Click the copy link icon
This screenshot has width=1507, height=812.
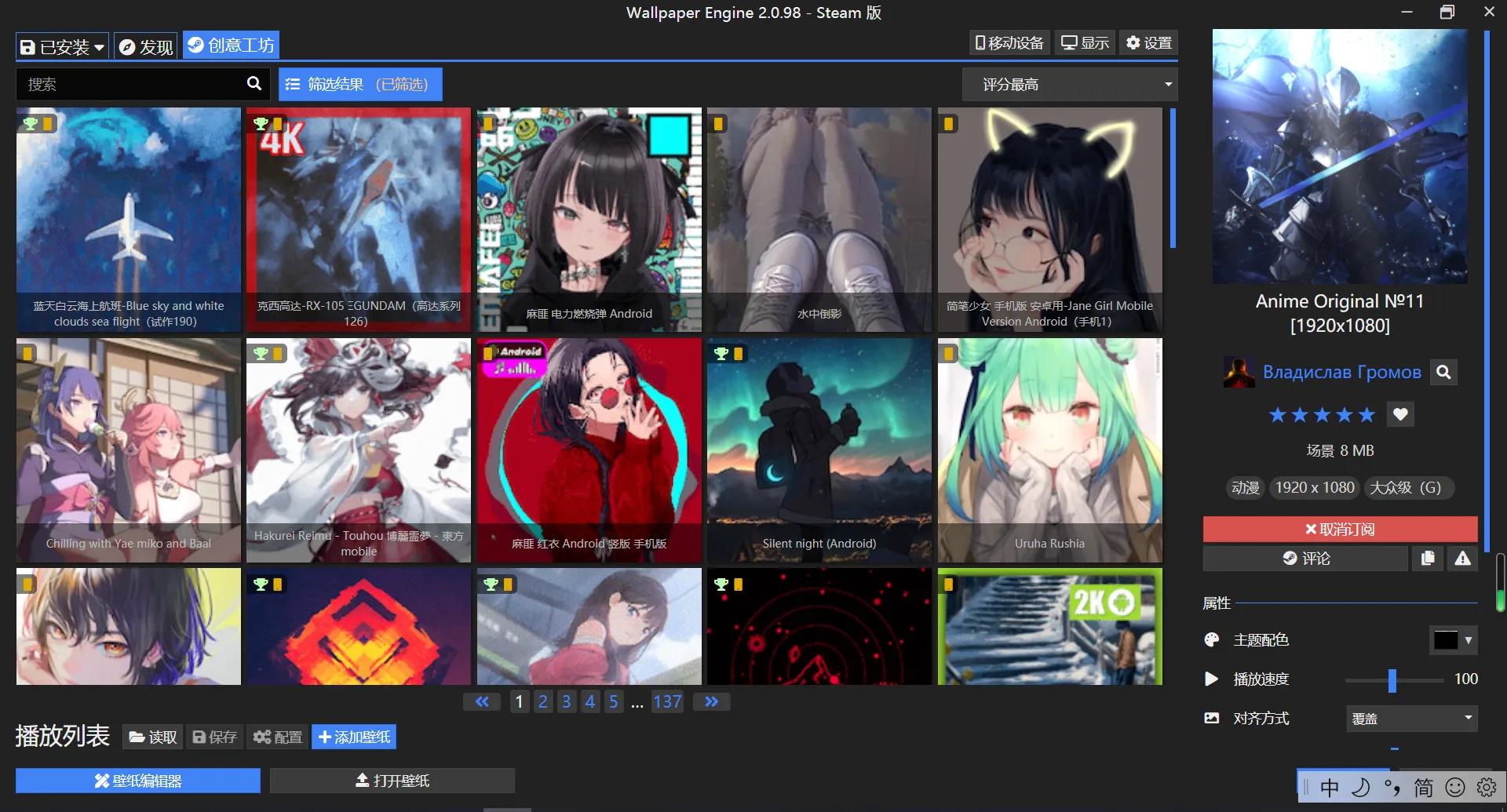pyautogui.click(x=1428, y=559)
